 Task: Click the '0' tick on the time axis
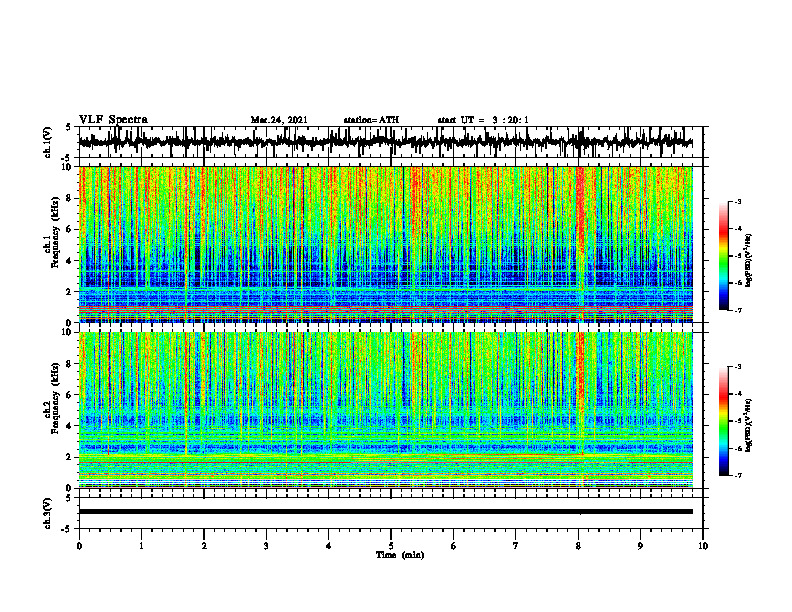click(79, 546)
